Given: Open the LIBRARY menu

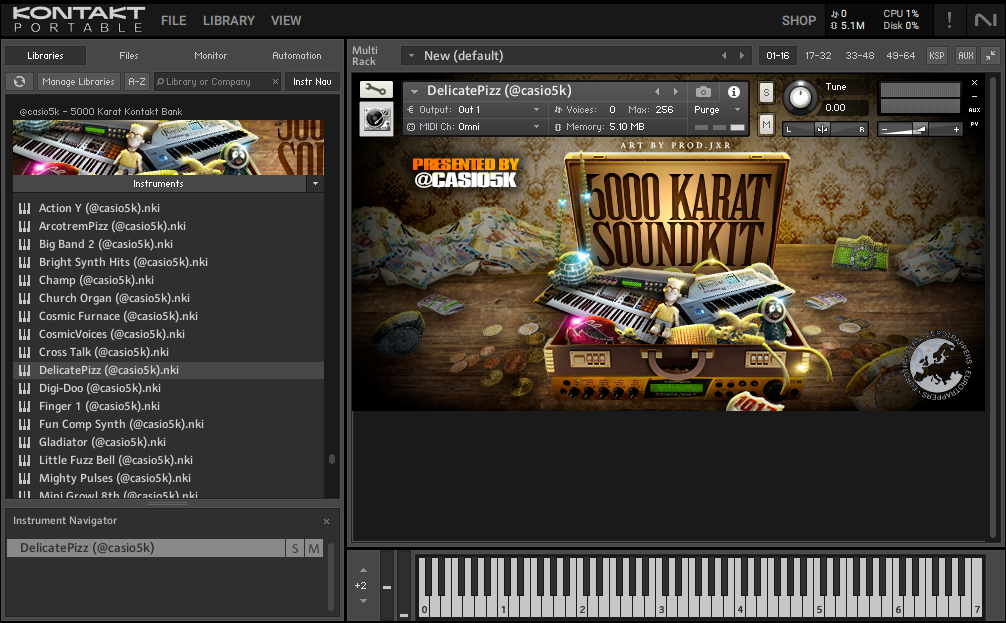Looking at the screenshot, I should point(228,21).
